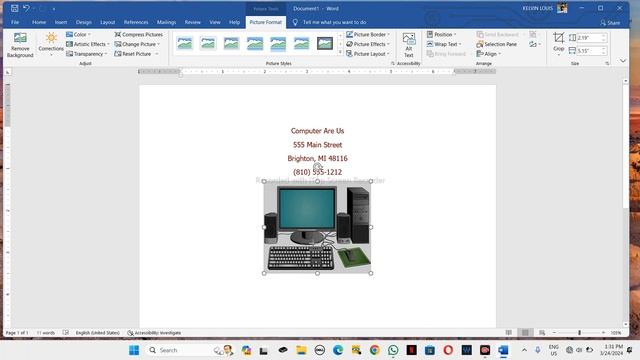Collapse the ribbon with the chevron

623,61
